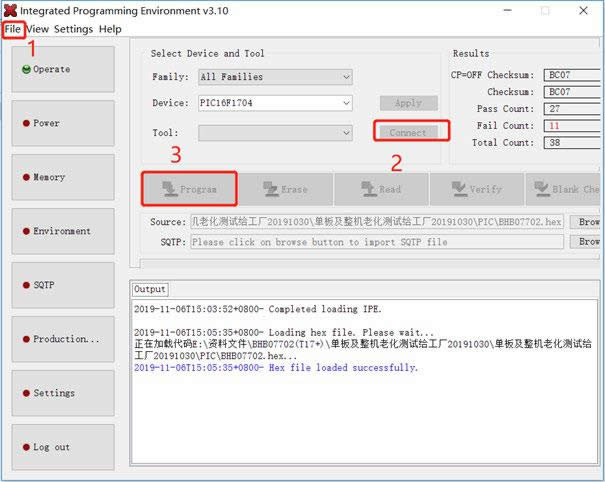
Task: Expand the Tool dropdown list
Action: [x=275, y=133]
